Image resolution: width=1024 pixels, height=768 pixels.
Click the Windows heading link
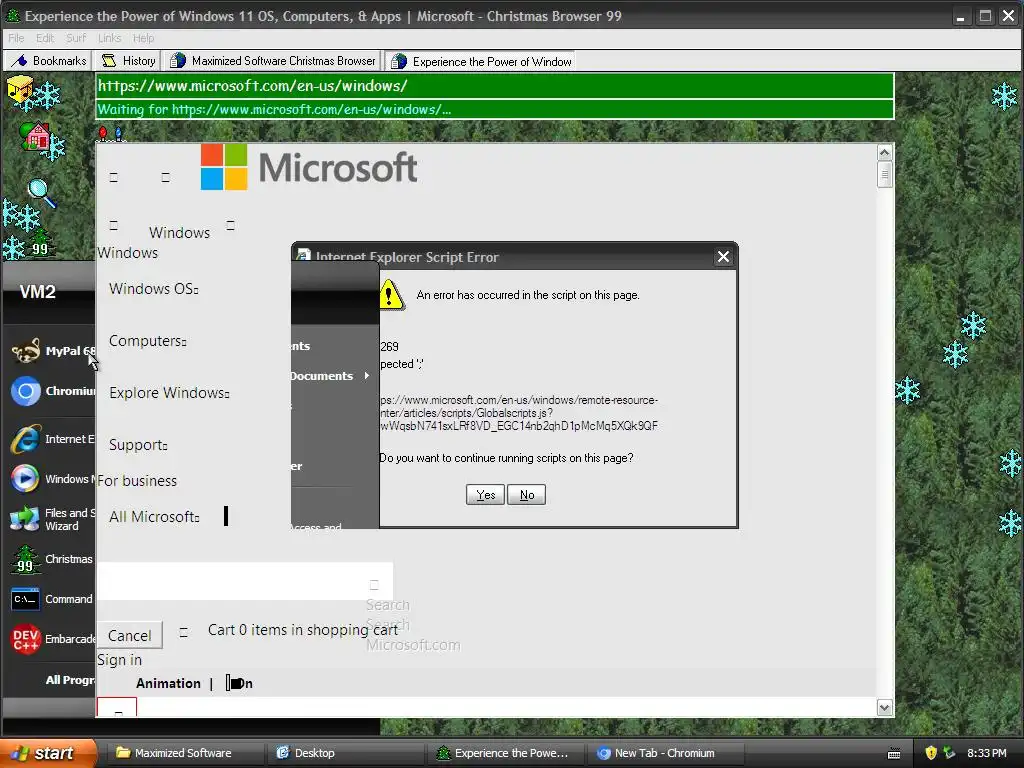pos(180,232)
